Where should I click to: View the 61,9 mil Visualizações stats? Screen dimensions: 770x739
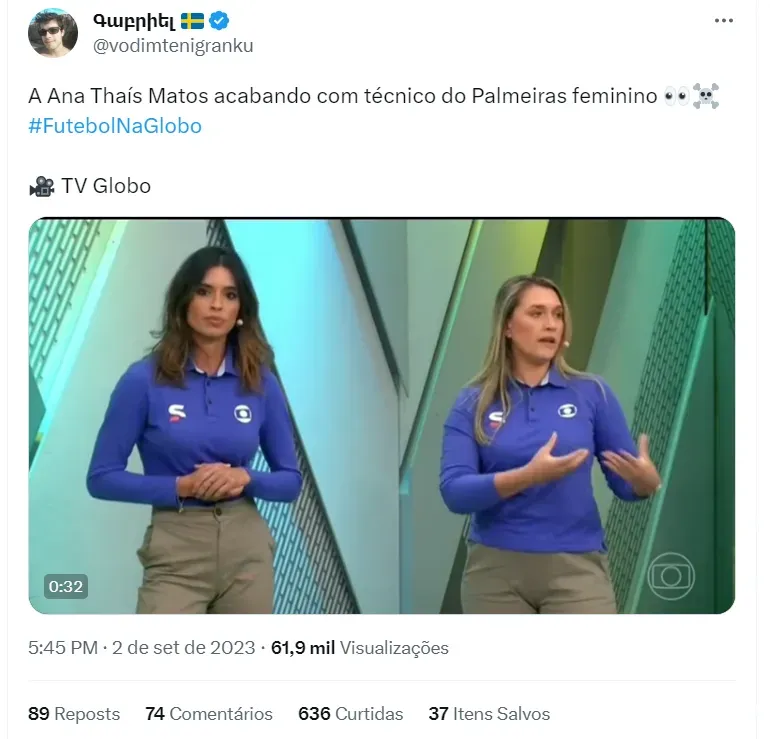click(359, 648)
